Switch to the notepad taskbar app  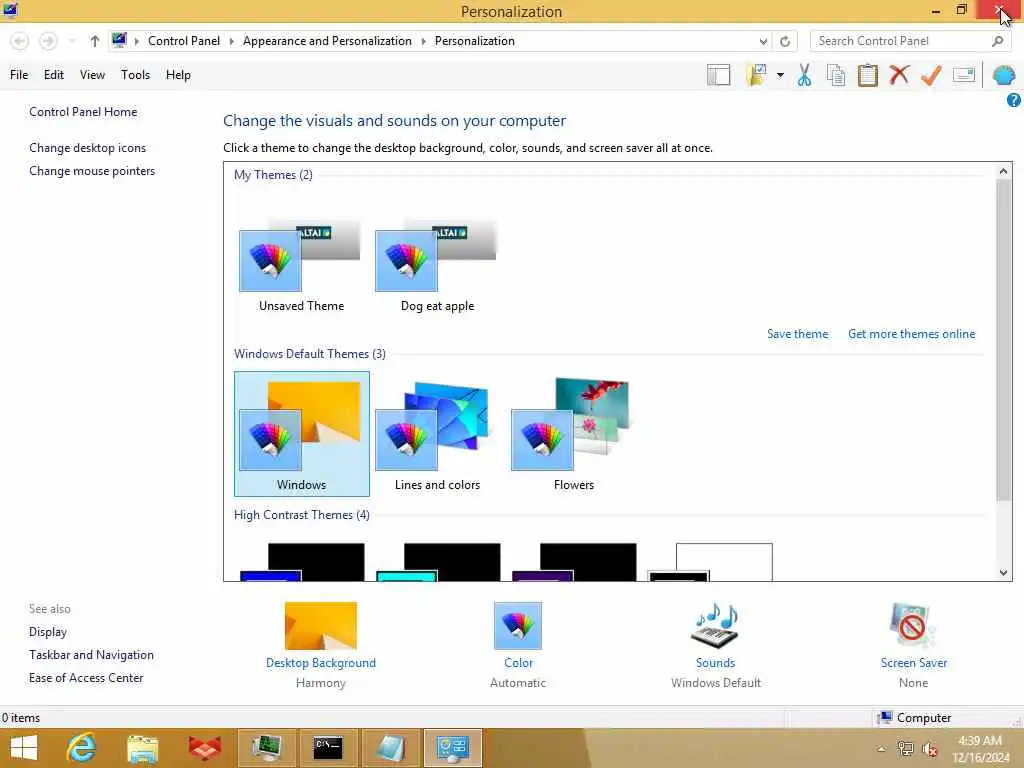390,748
